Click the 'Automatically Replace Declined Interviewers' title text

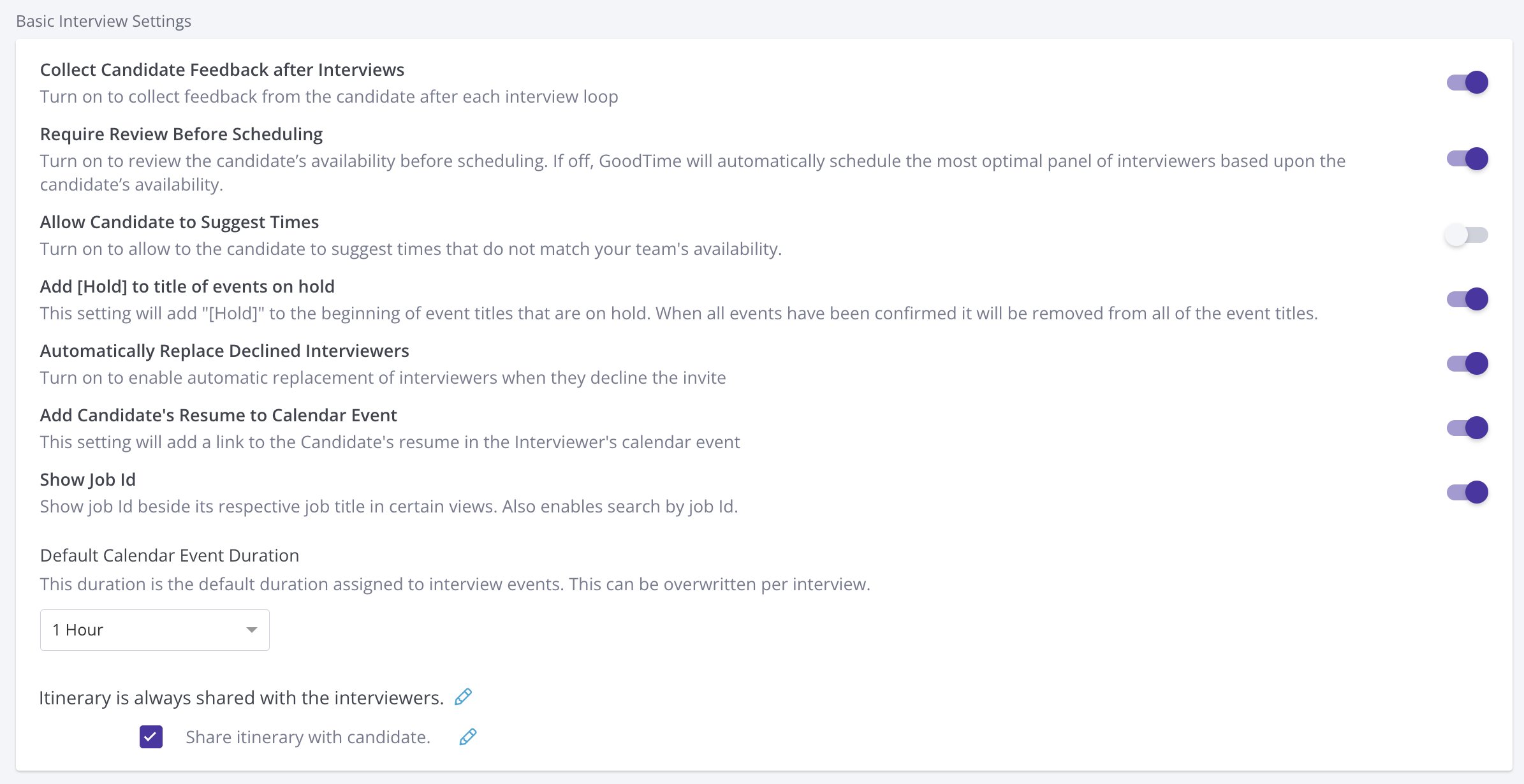[x=224, y=351]
